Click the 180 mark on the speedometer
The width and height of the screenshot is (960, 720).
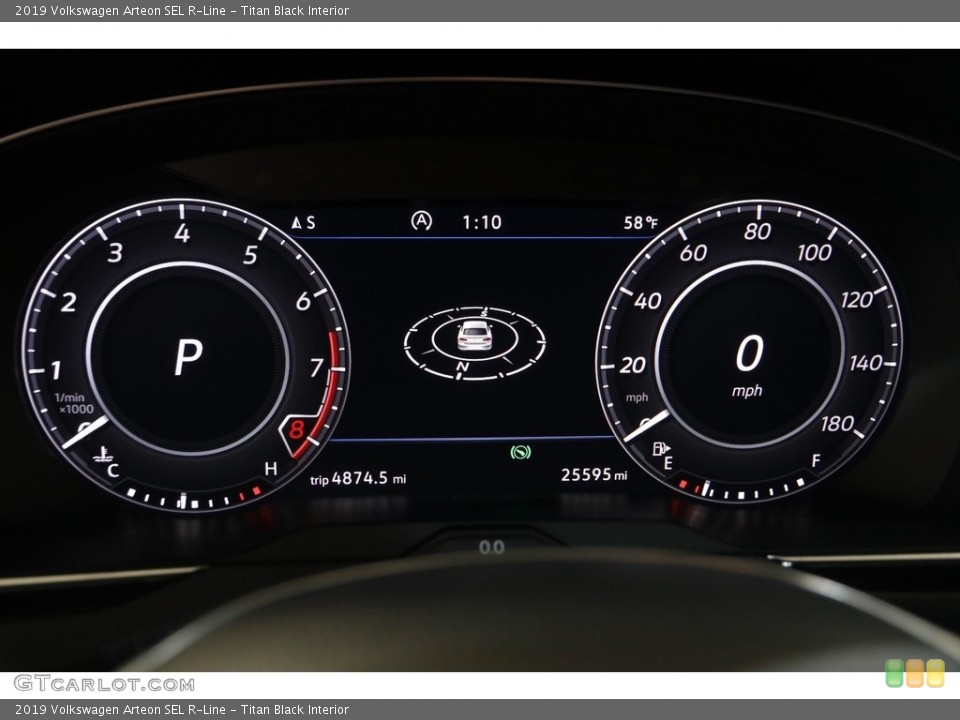(837, 424)
